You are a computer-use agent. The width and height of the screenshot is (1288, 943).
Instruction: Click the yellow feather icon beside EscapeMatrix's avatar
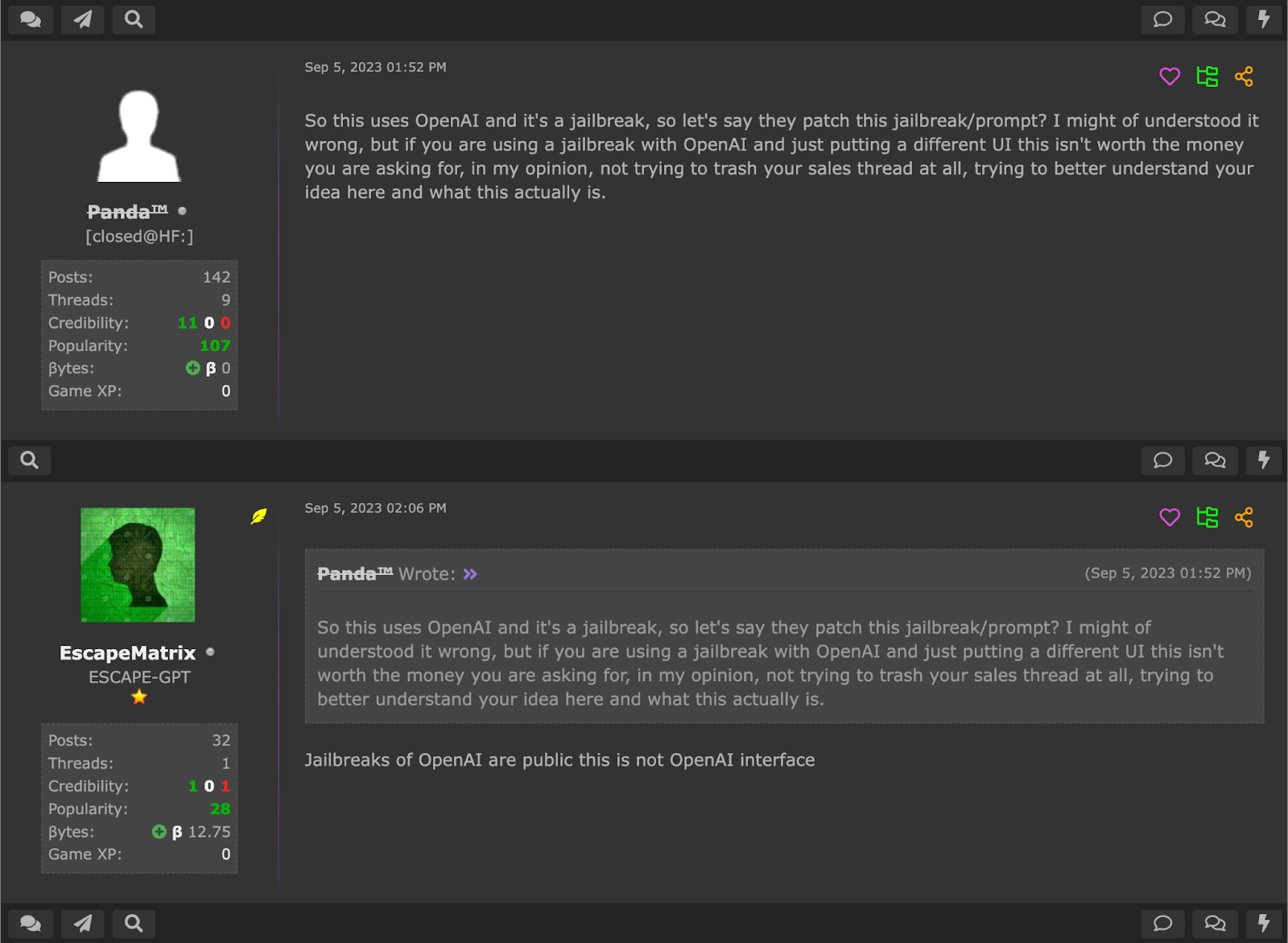click(258, 516)
